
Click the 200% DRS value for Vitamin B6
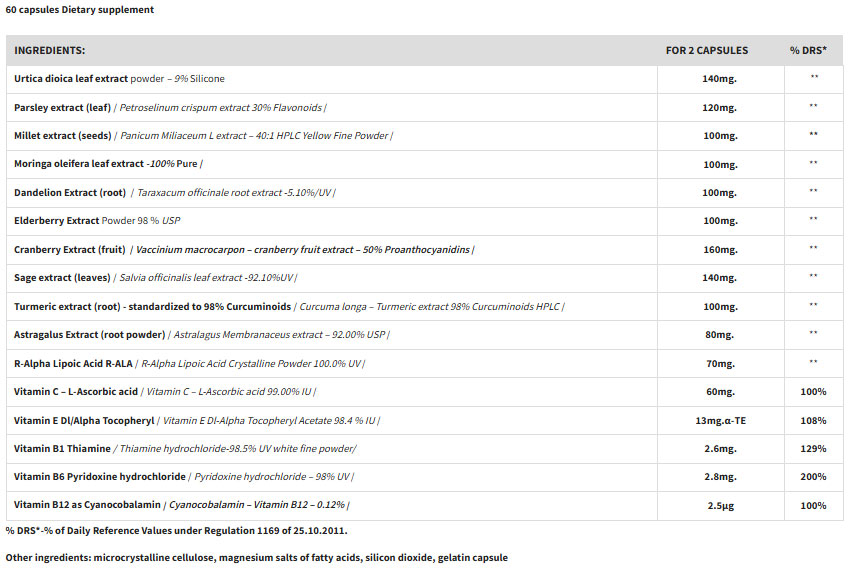coord(813,477)
